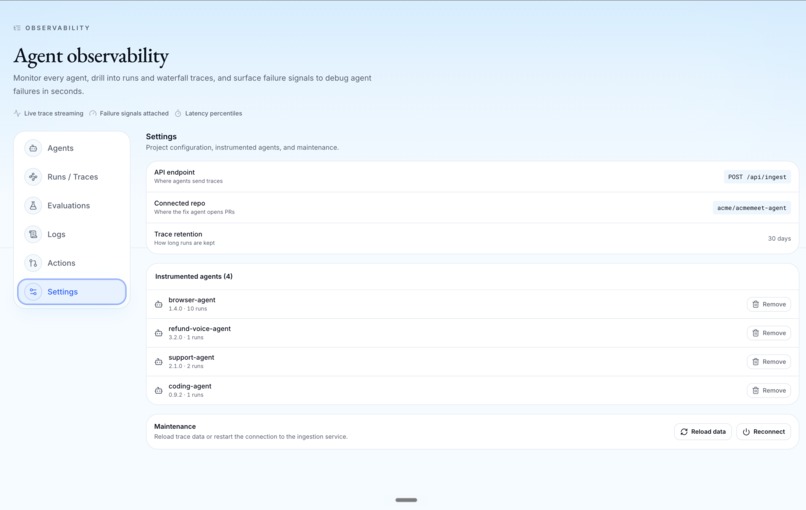The height and width of the screenshot is (510, 806).
Task: Click the Latency percentiles clock icon
Action: pyautogui.click(x=178, y=113)
